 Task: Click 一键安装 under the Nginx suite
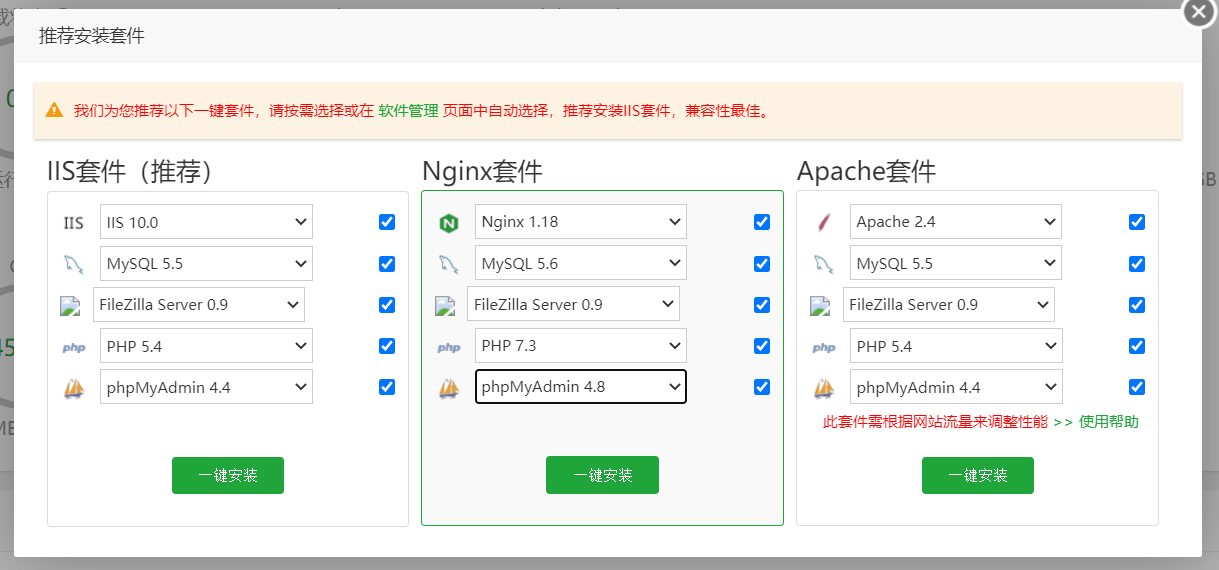point(602,475)
